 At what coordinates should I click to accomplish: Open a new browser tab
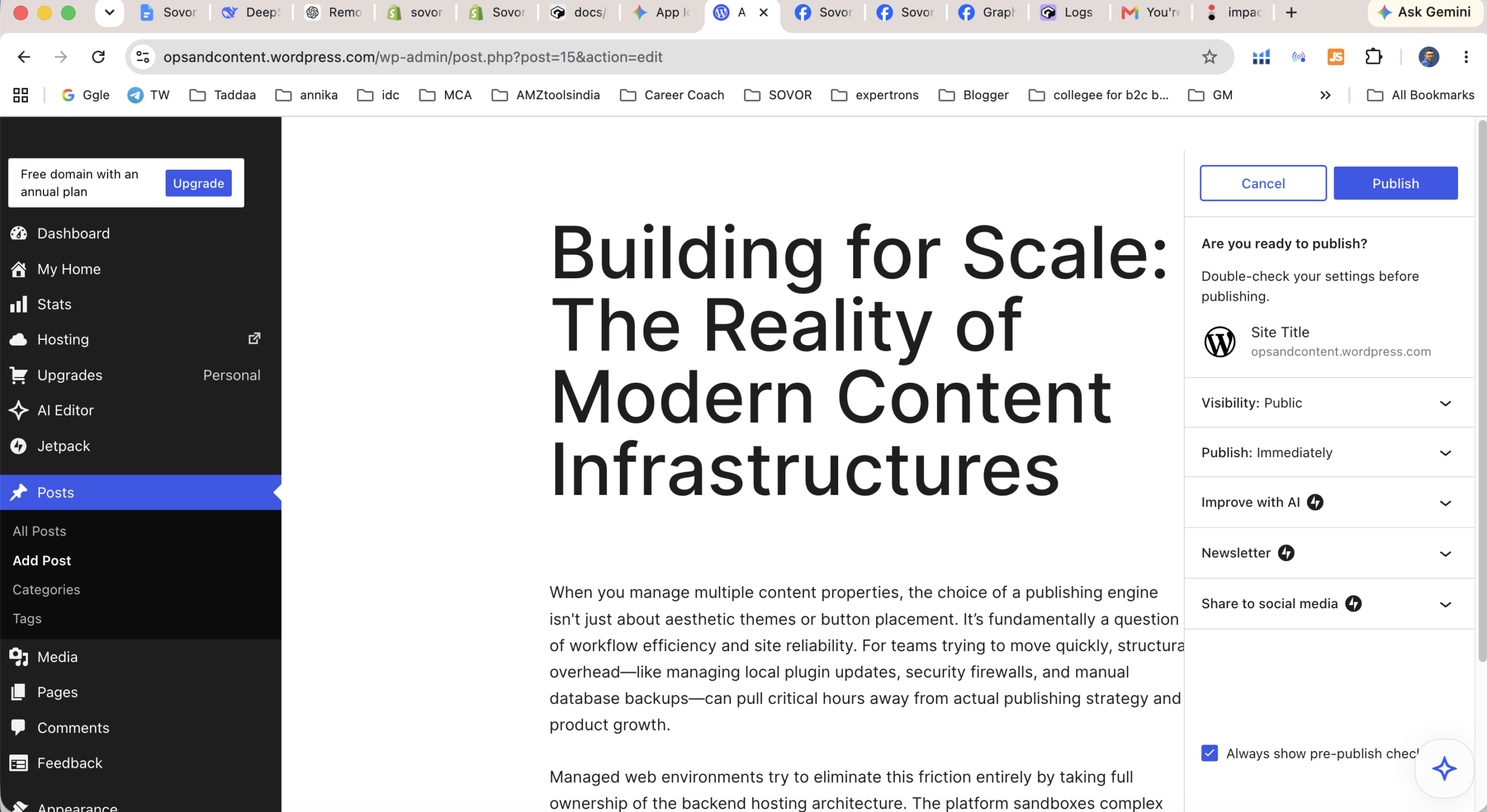point(1291,12)
